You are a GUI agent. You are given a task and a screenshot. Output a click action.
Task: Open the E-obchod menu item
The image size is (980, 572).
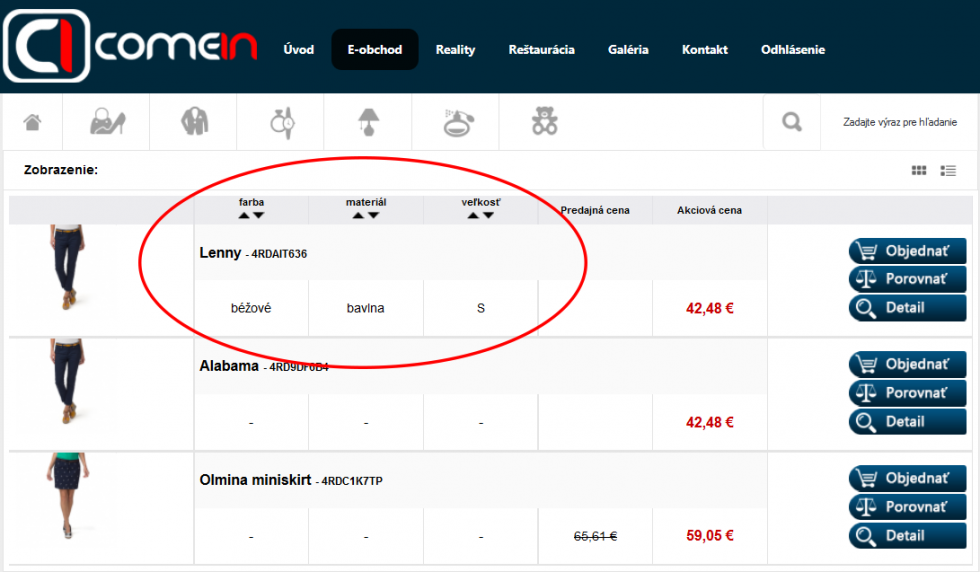pos(374,49)
